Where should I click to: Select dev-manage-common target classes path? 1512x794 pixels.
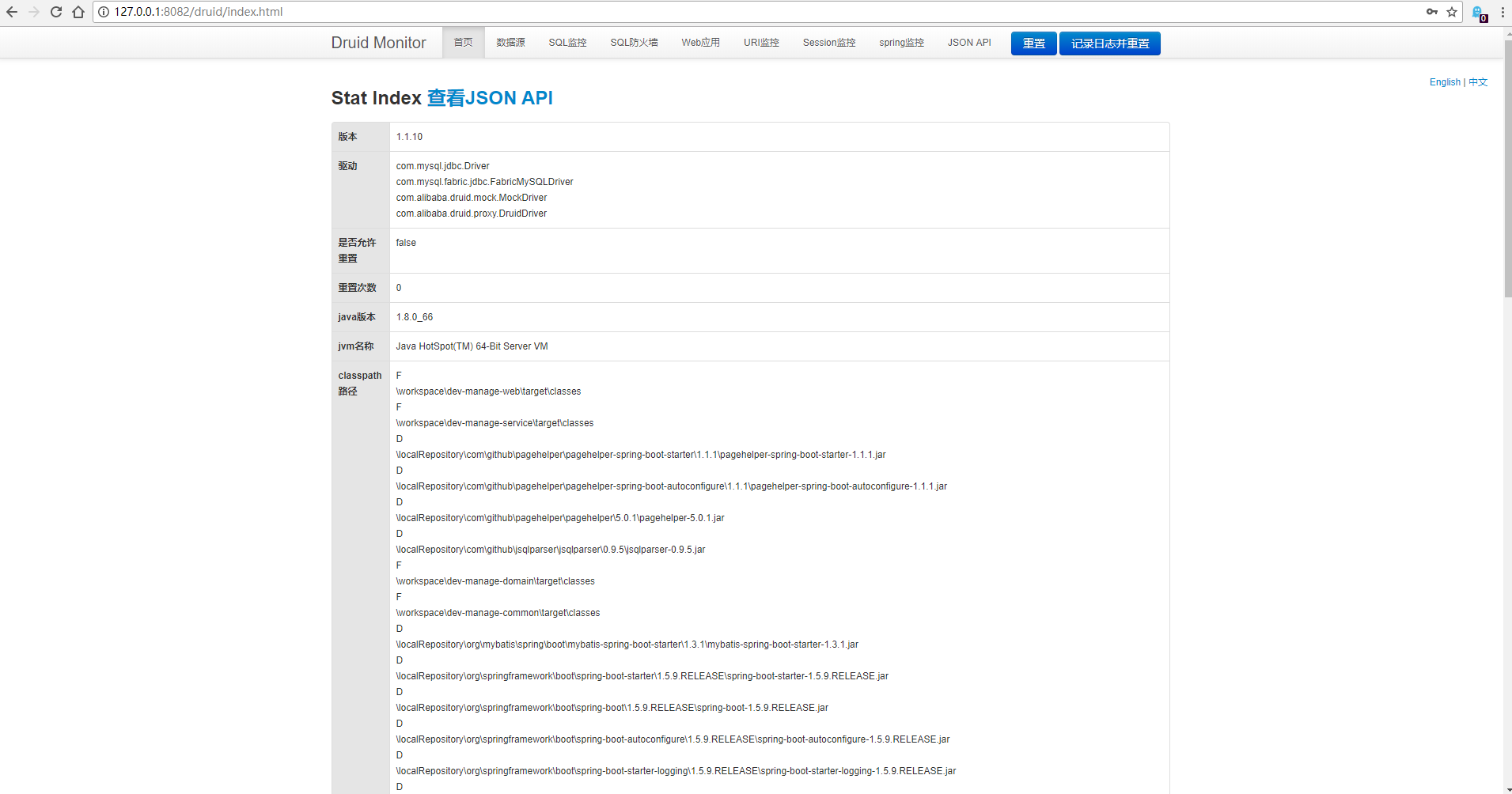click(x=498, y=613)
